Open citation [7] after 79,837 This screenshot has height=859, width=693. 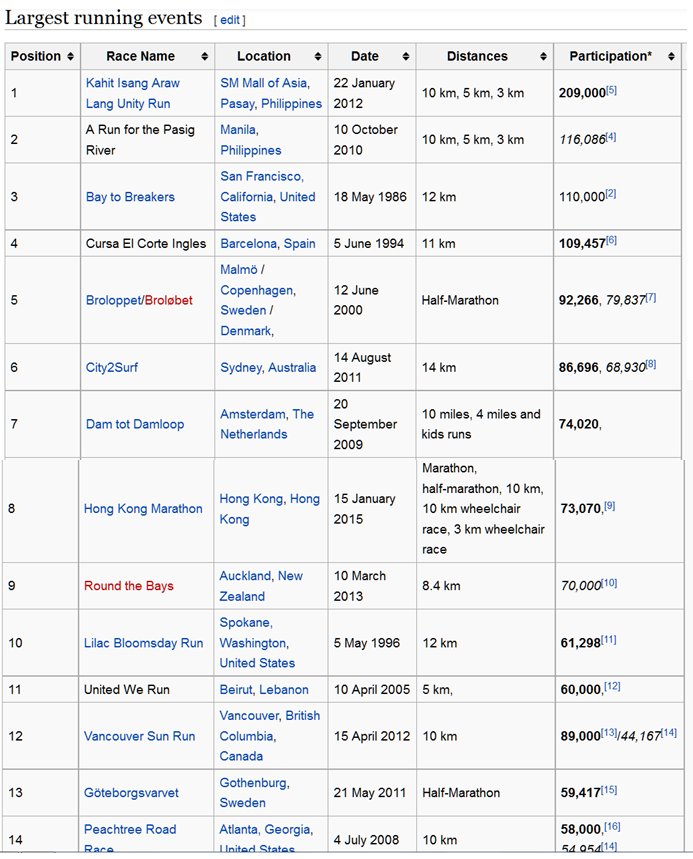click(x=650, y=297)
